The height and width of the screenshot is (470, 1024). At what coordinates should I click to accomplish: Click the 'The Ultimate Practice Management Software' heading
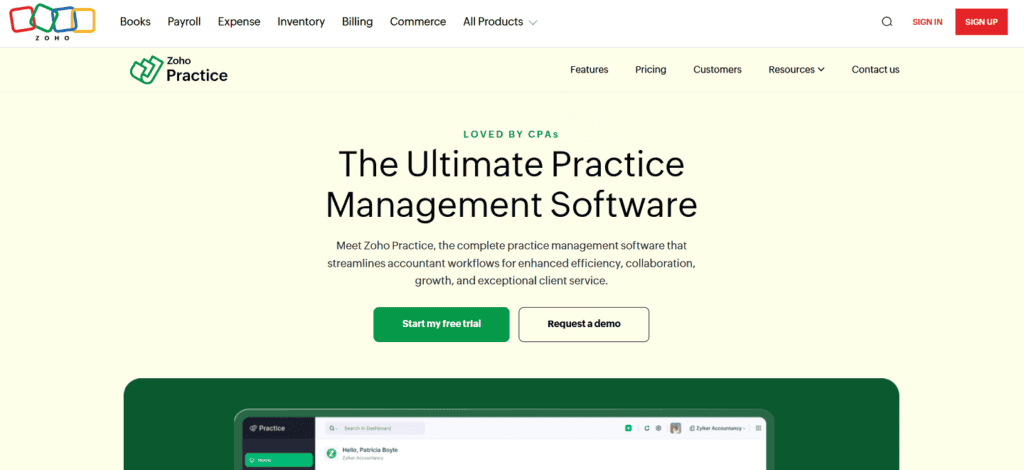[511, 185]
